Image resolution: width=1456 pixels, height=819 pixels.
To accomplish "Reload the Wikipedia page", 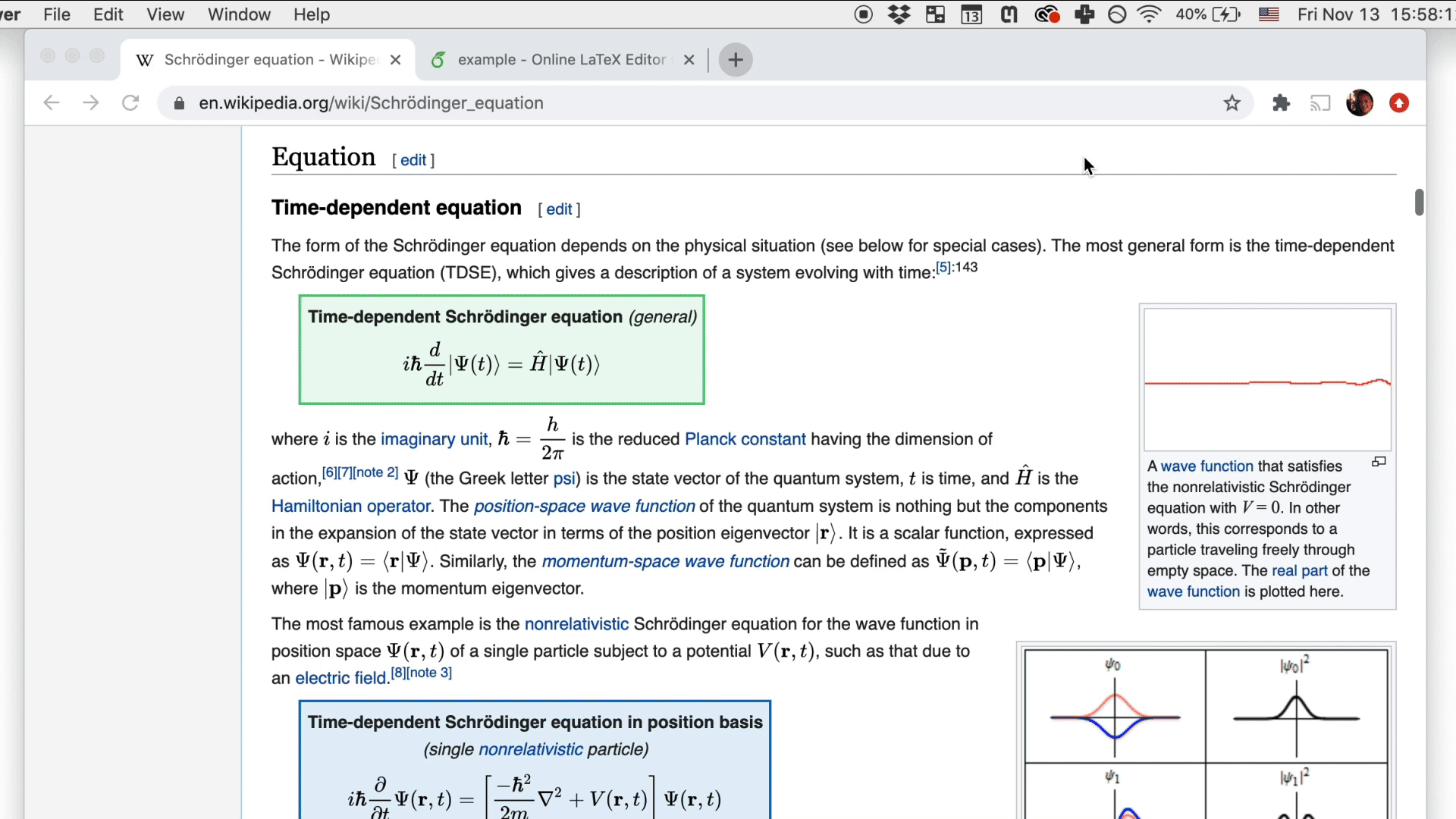I will click(130, 103).
